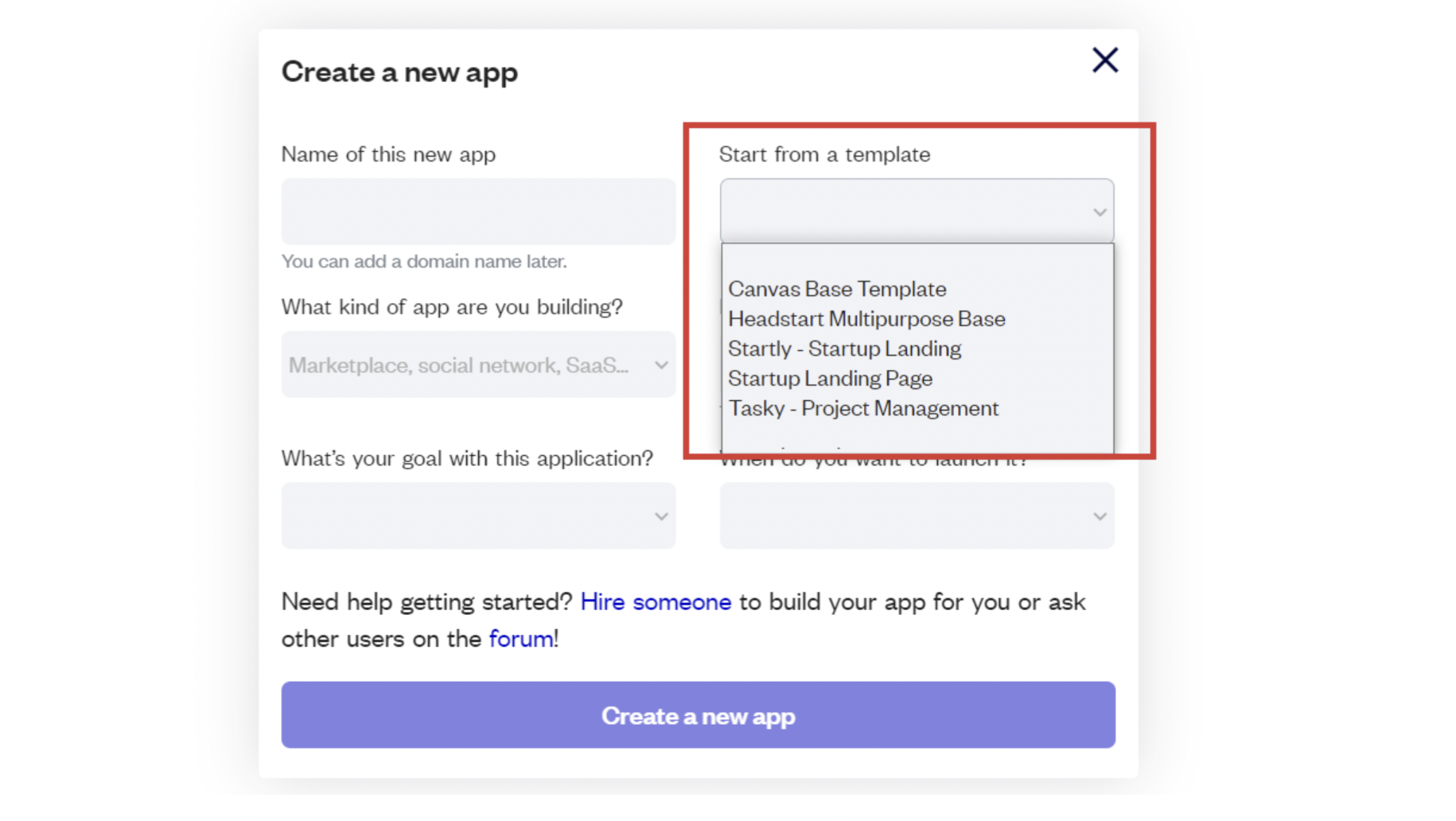Choose Headstart Multipurpose Base template
Image resolution: width=1456 pixels, height=821 pixels.
click(x=866, y=319)
